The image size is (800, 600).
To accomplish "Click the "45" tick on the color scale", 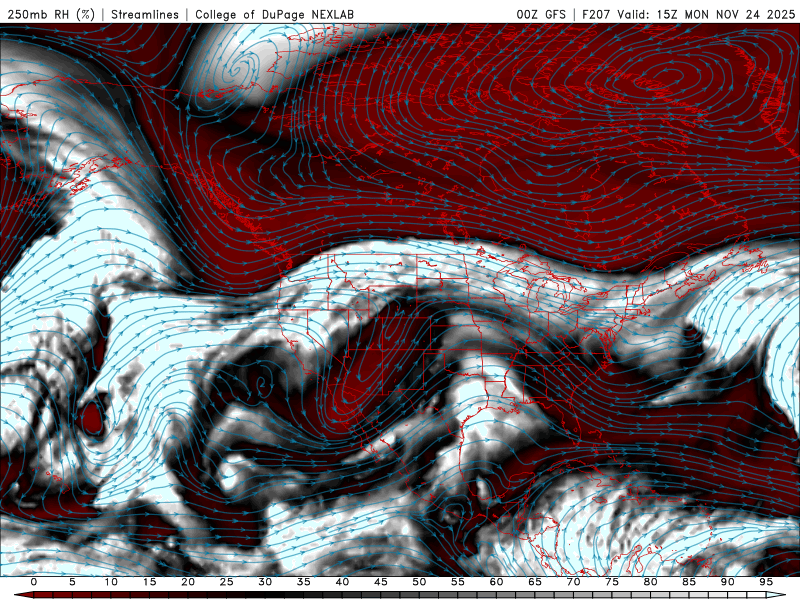I will click(381, 582).
